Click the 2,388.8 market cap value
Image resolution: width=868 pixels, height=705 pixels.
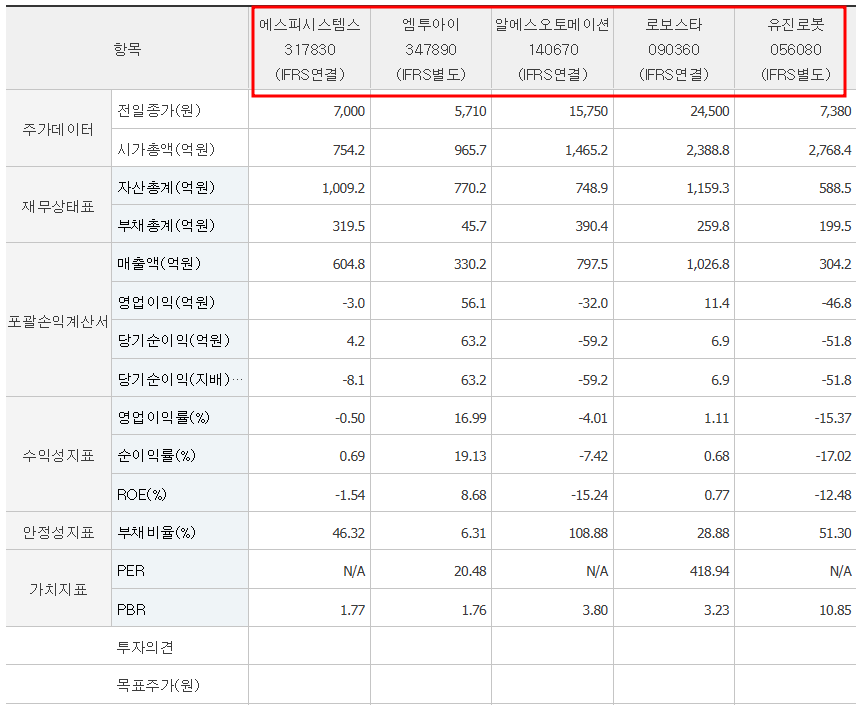(708, 150)
